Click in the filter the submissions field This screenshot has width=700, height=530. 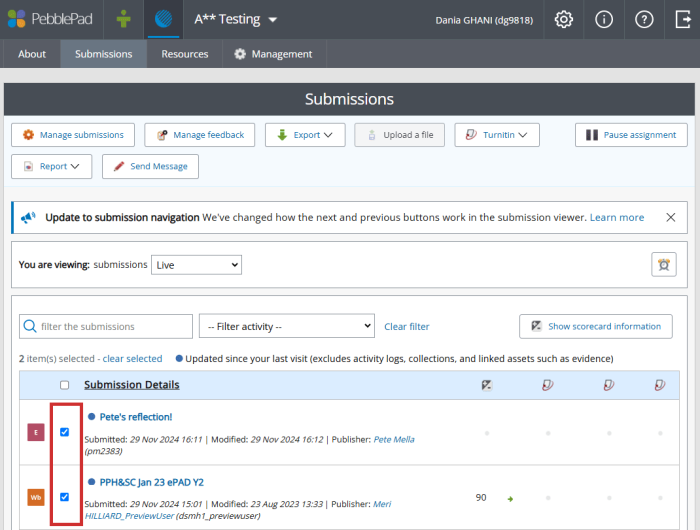pyautogui.click(x=106, y=326)
